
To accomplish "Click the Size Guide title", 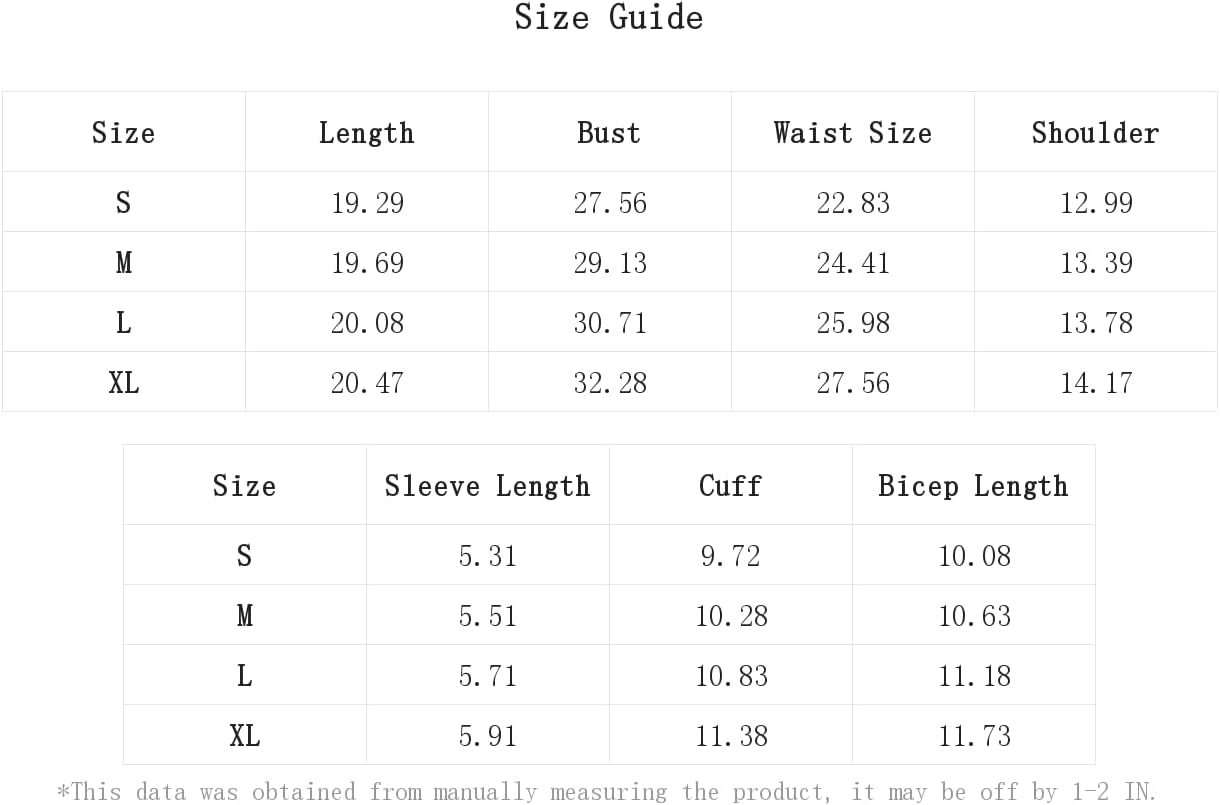I will point(609,17).
